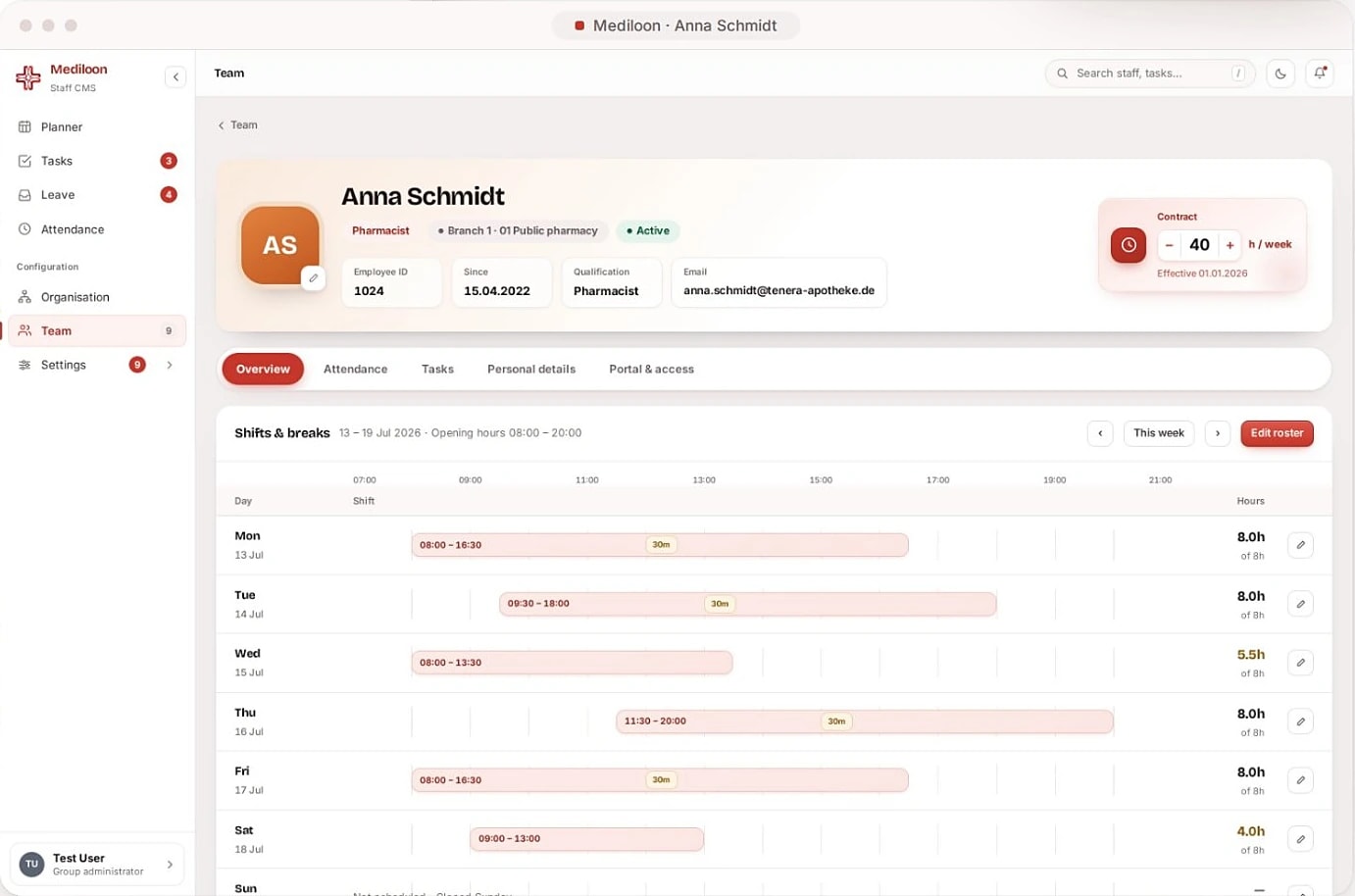Open Test User account menu
Image resolution: width=1355 pixels, height=896 pixels.
point(97,865)
